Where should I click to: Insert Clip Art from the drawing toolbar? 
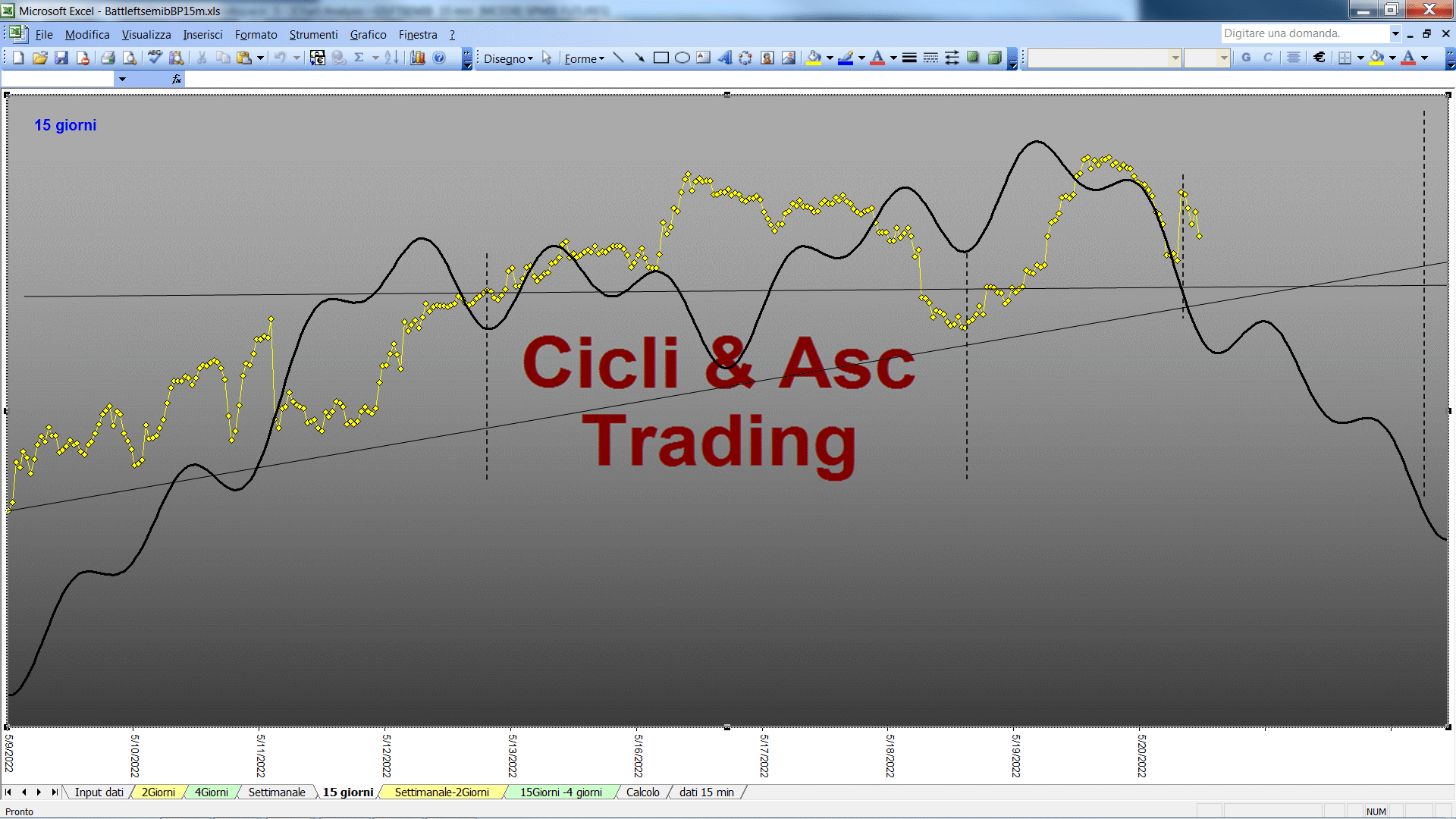click(x=767, y=58)
